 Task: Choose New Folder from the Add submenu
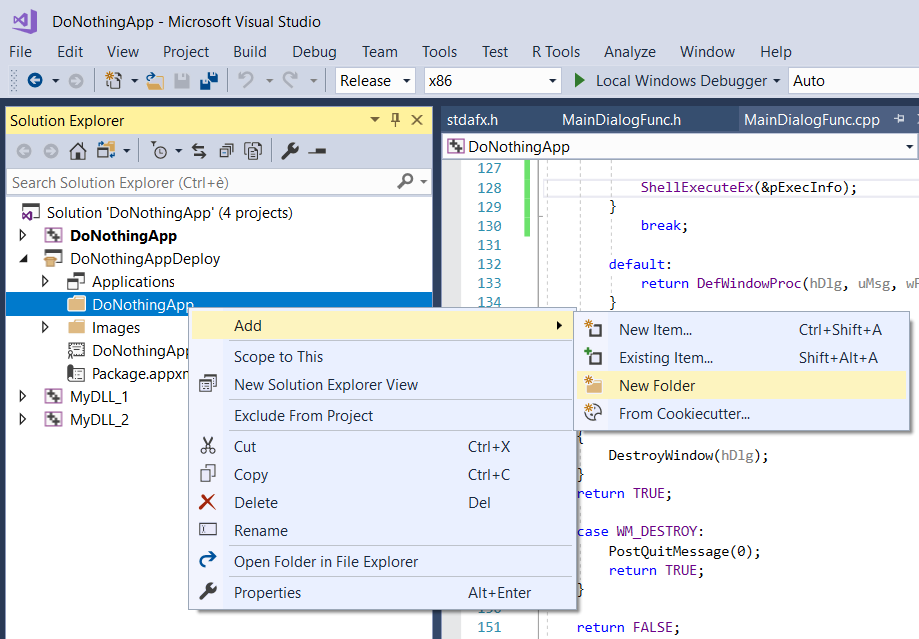[x=741, y=385]
